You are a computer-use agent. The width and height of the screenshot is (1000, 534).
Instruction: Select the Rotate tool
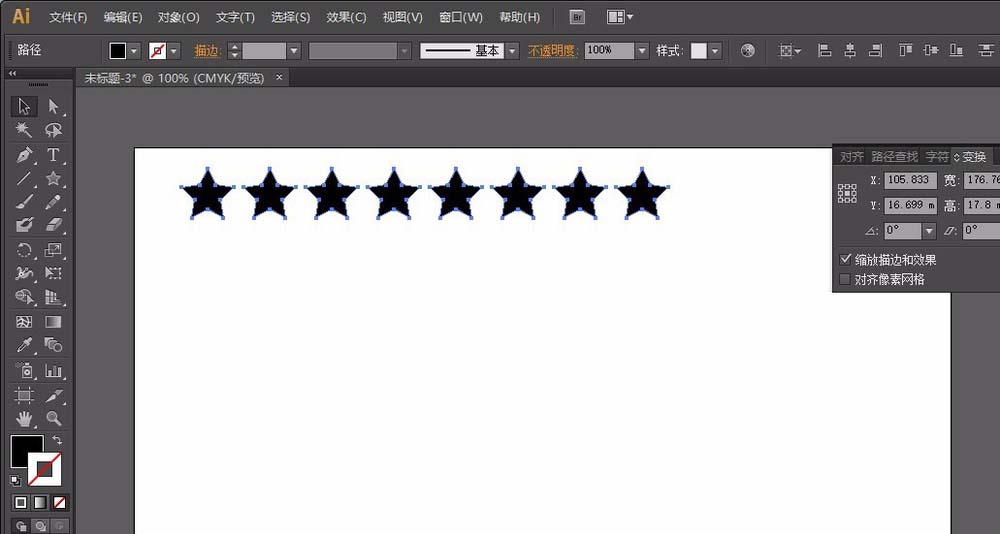24,250
